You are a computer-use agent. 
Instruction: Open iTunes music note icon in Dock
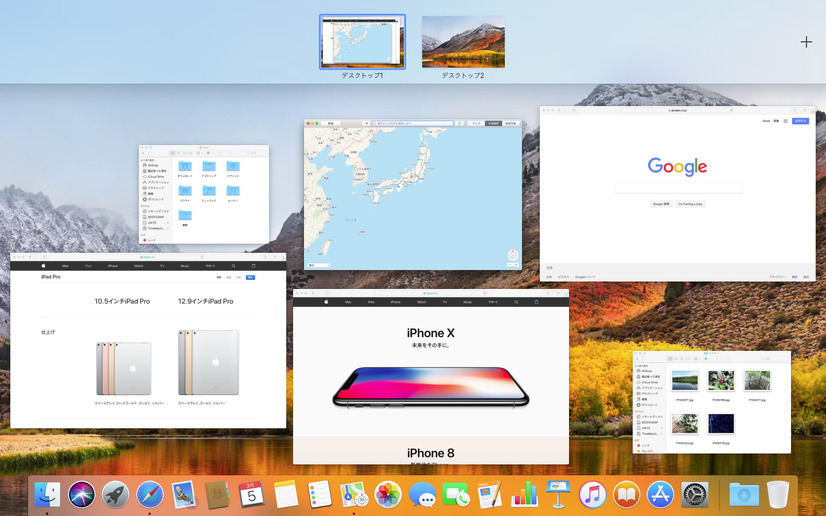[x=592, y=494]
